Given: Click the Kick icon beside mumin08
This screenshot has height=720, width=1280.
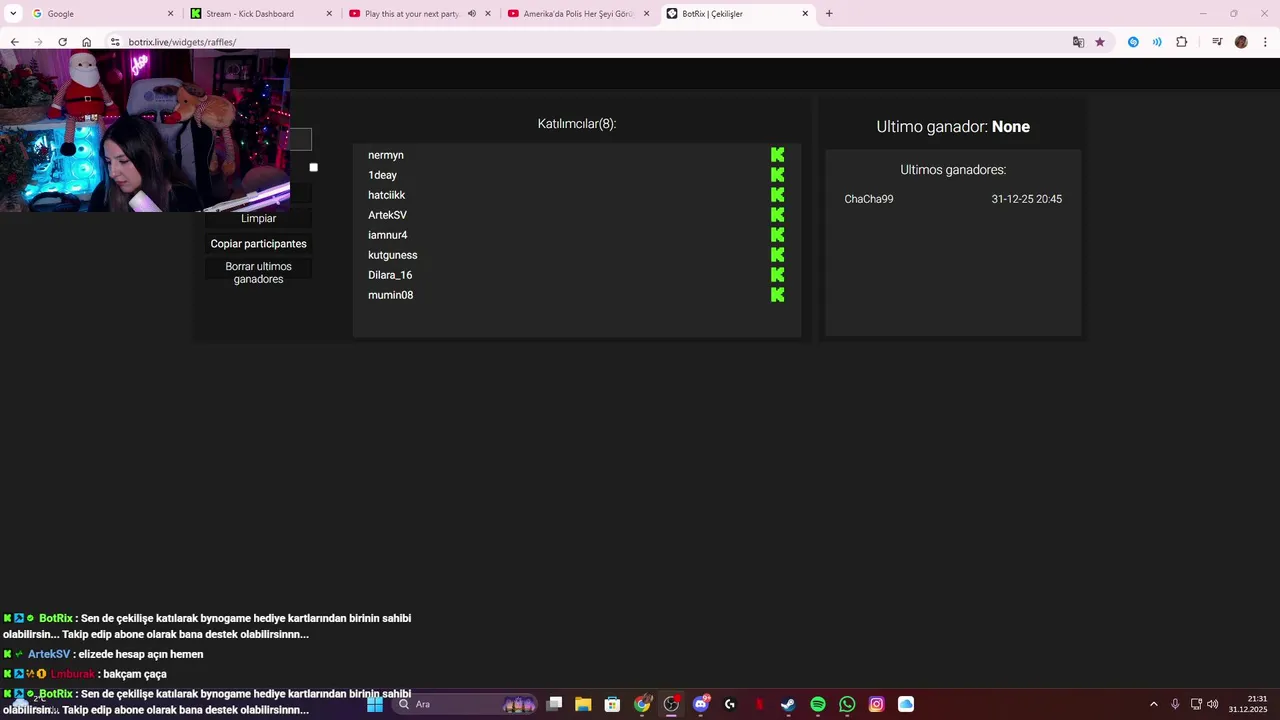Looking at the screenshot, I should coord(777,295).
